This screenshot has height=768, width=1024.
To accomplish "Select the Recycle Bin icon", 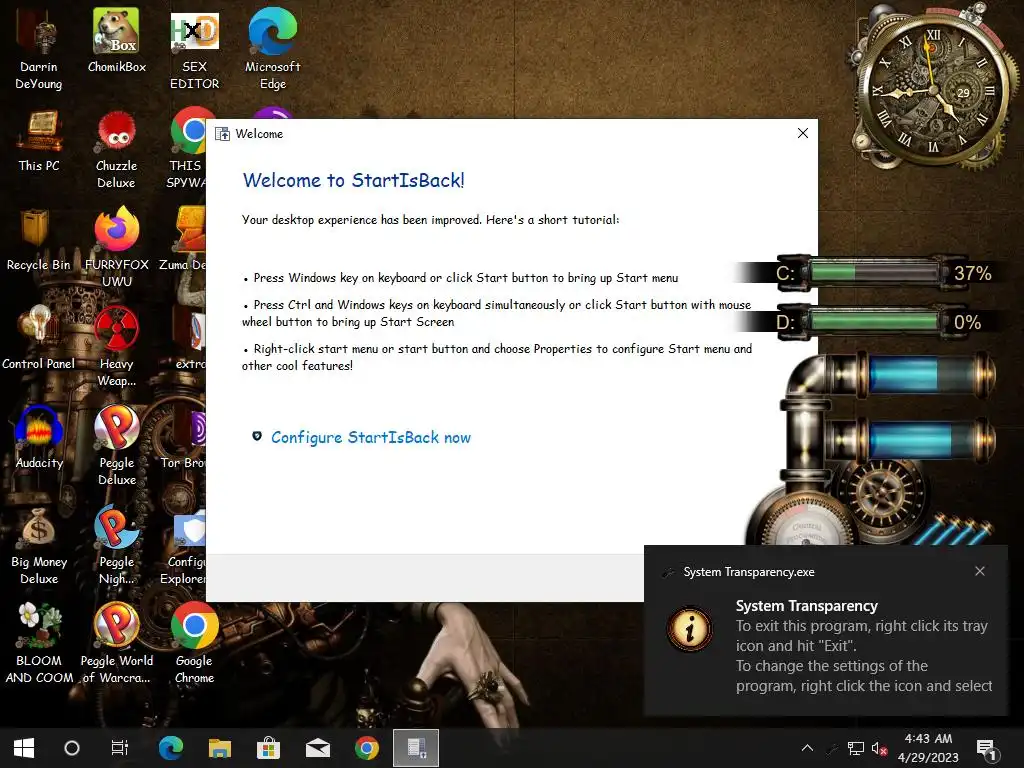I will (x=39, y=240).
